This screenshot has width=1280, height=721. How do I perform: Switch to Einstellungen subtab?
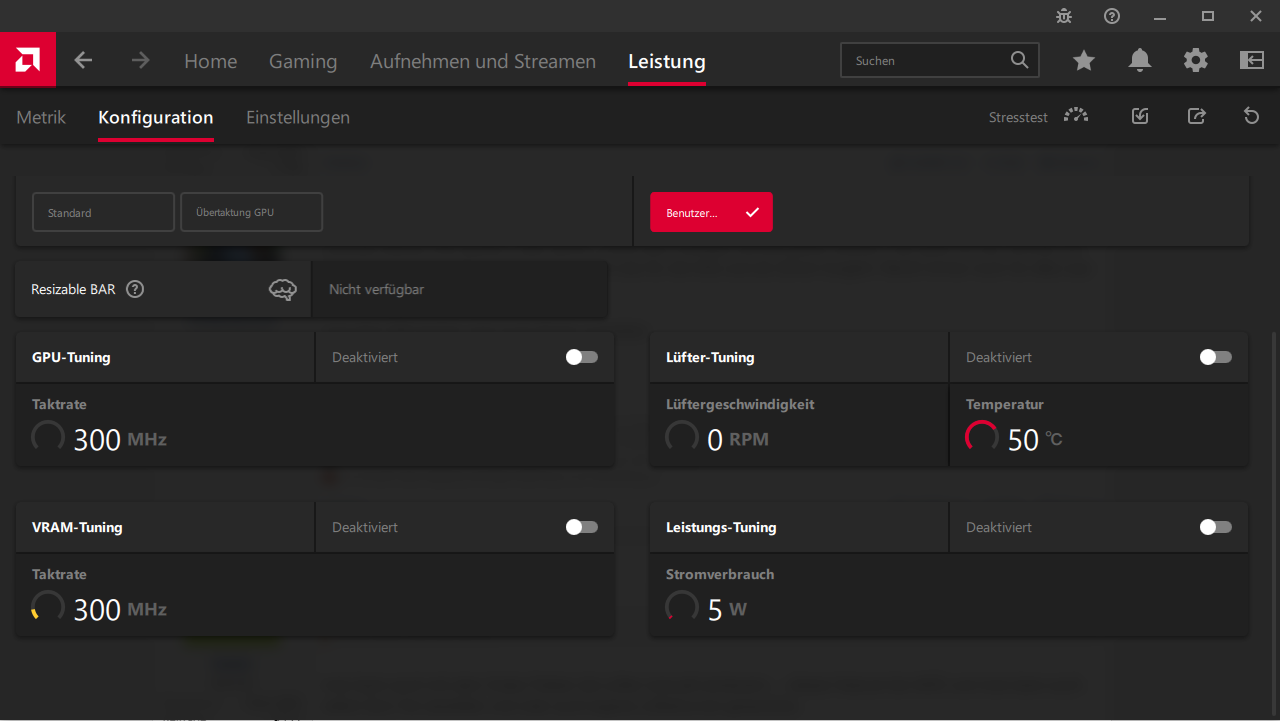click(298, 117)
